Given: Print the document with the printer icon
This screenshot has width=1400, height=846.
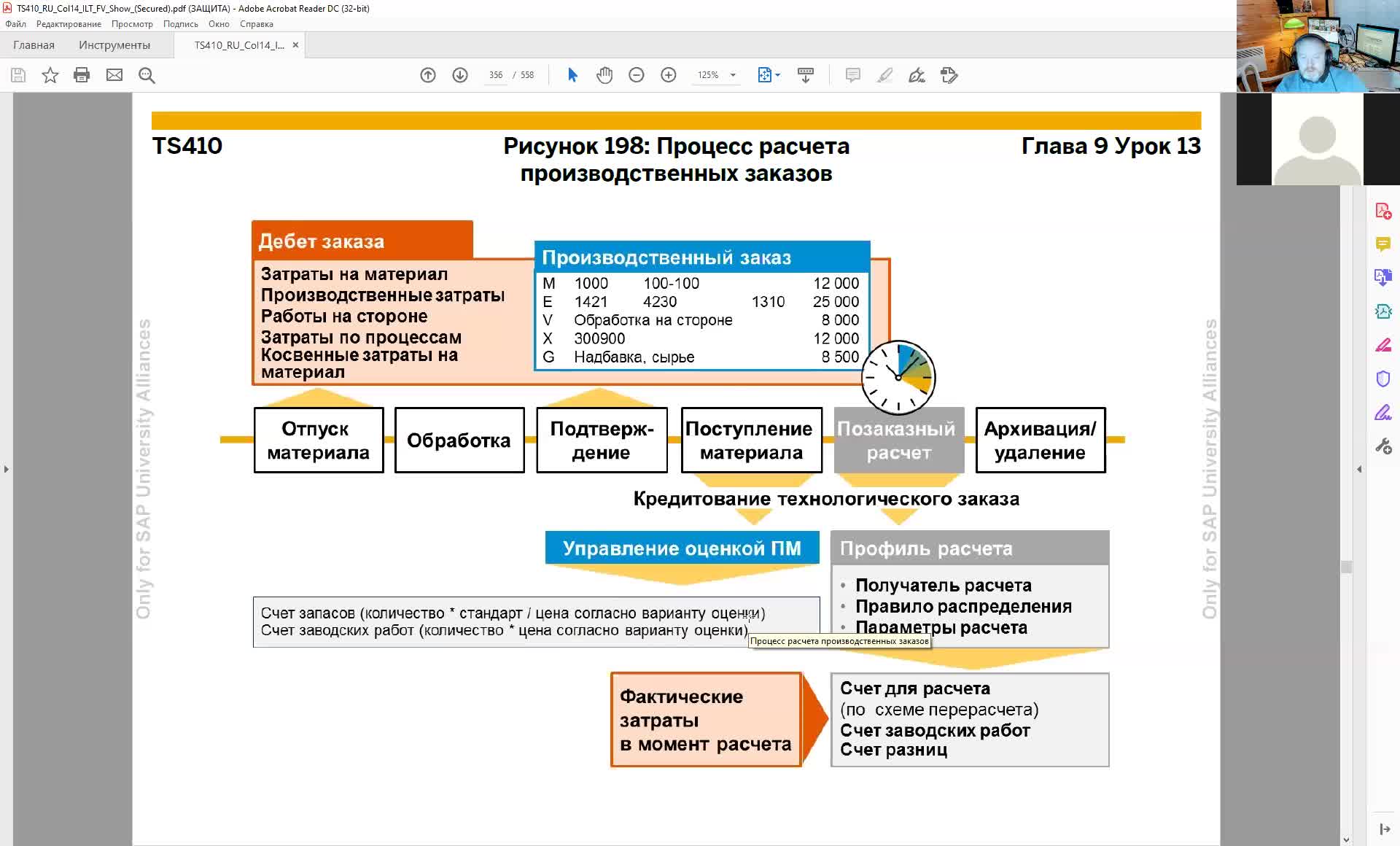Looking at the screenshot, I should (82, 75).
